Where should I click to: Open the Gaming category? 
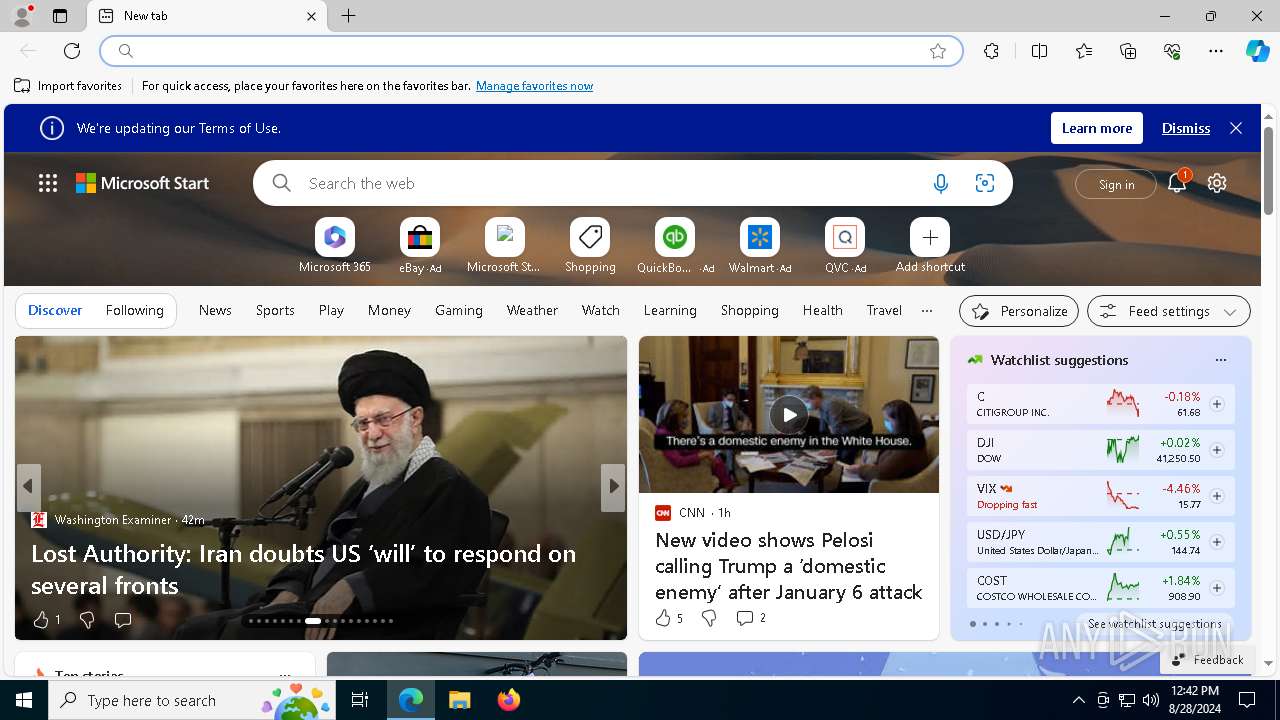pos(459,310)
